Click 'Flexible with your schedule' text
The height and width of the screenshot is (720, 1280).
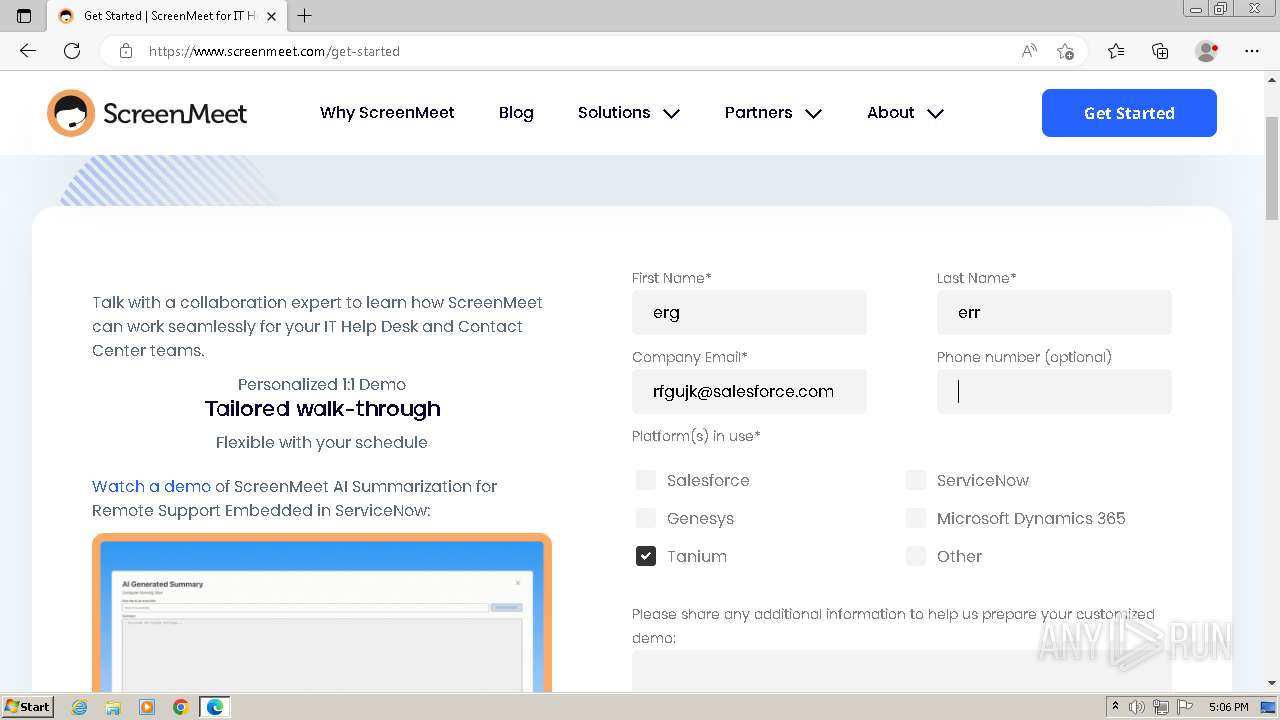coord(322,442)
